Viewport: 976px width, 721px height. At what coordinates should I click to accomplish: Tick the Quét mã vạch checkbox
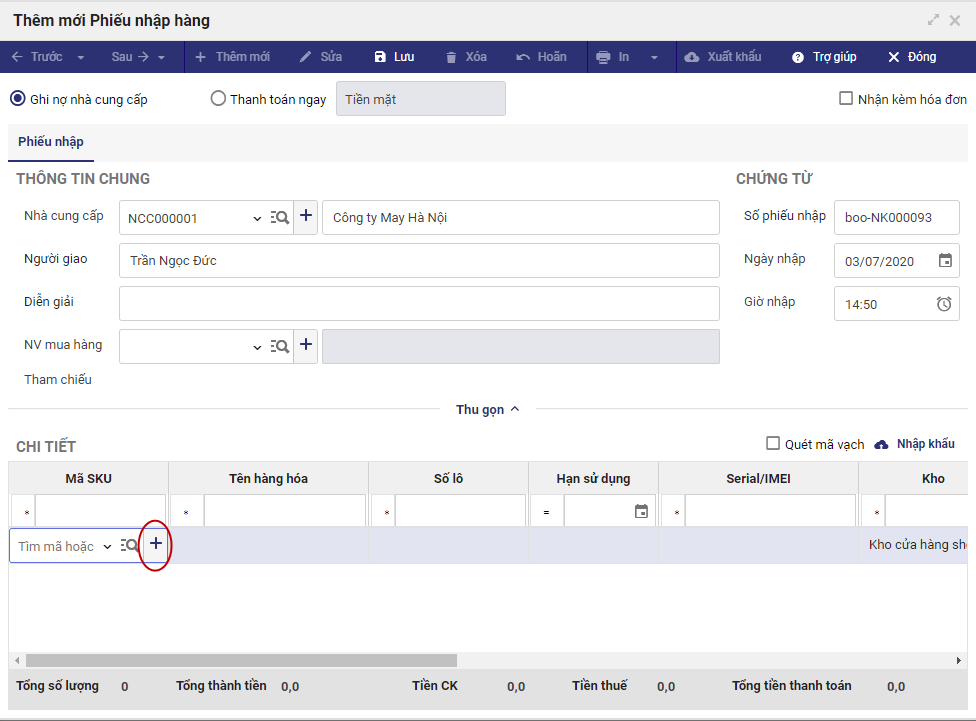(772, 444)
